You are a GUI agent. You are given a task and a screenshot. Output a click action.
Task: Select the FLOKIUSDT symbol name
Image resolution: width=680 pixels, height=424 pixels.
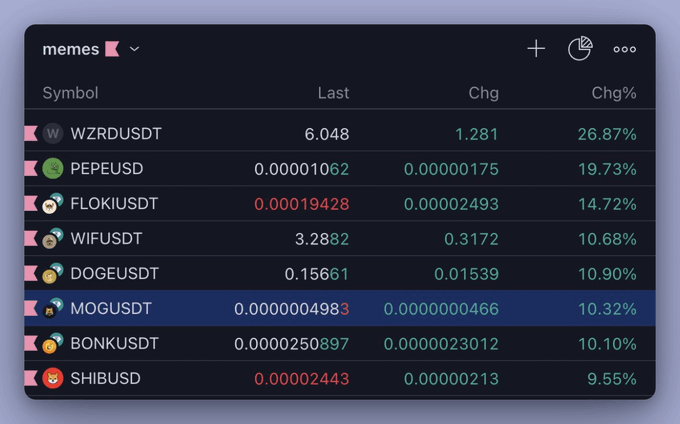pos(114,203)
